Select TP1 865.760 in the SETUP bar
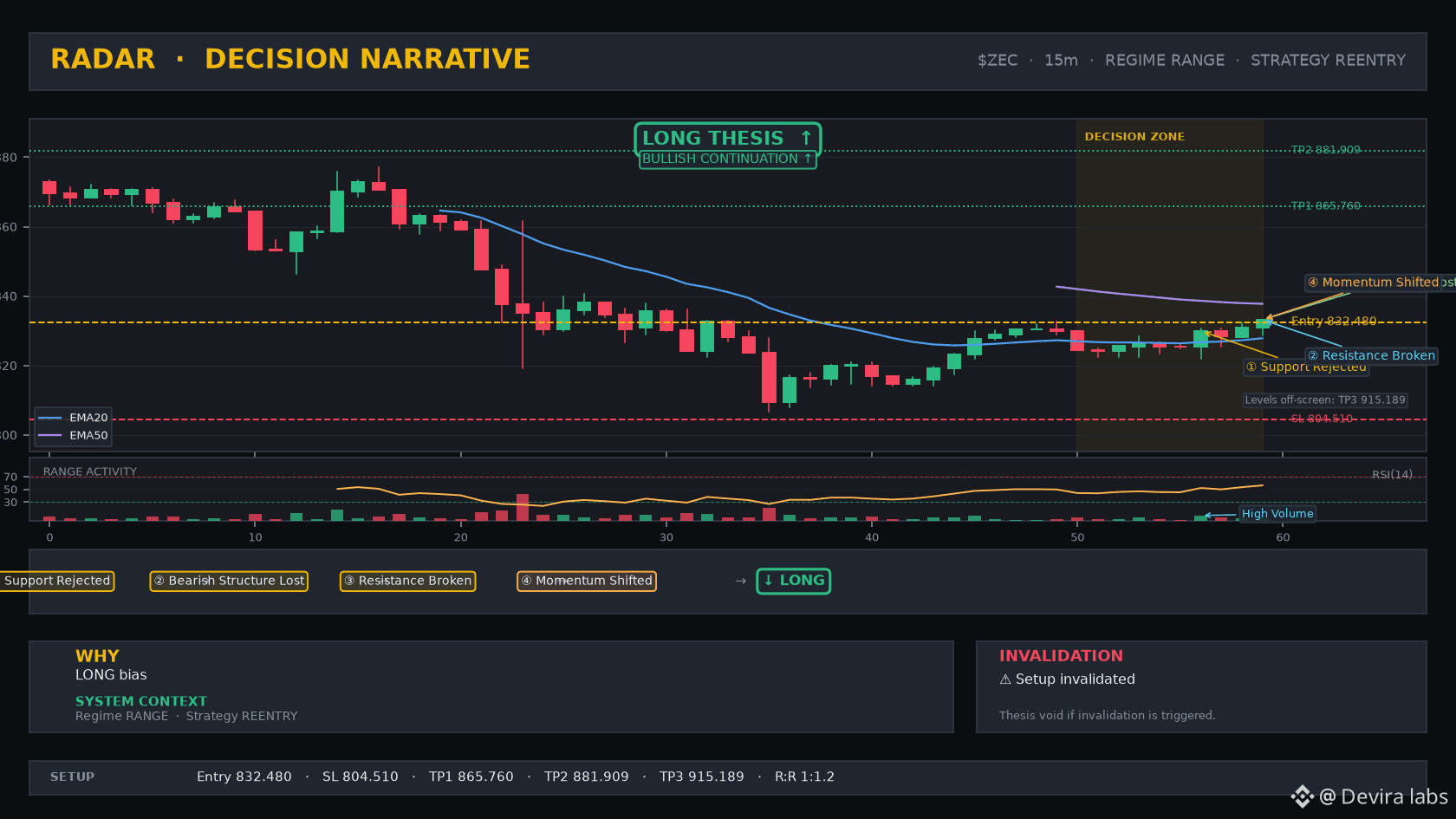 (471, 777)
